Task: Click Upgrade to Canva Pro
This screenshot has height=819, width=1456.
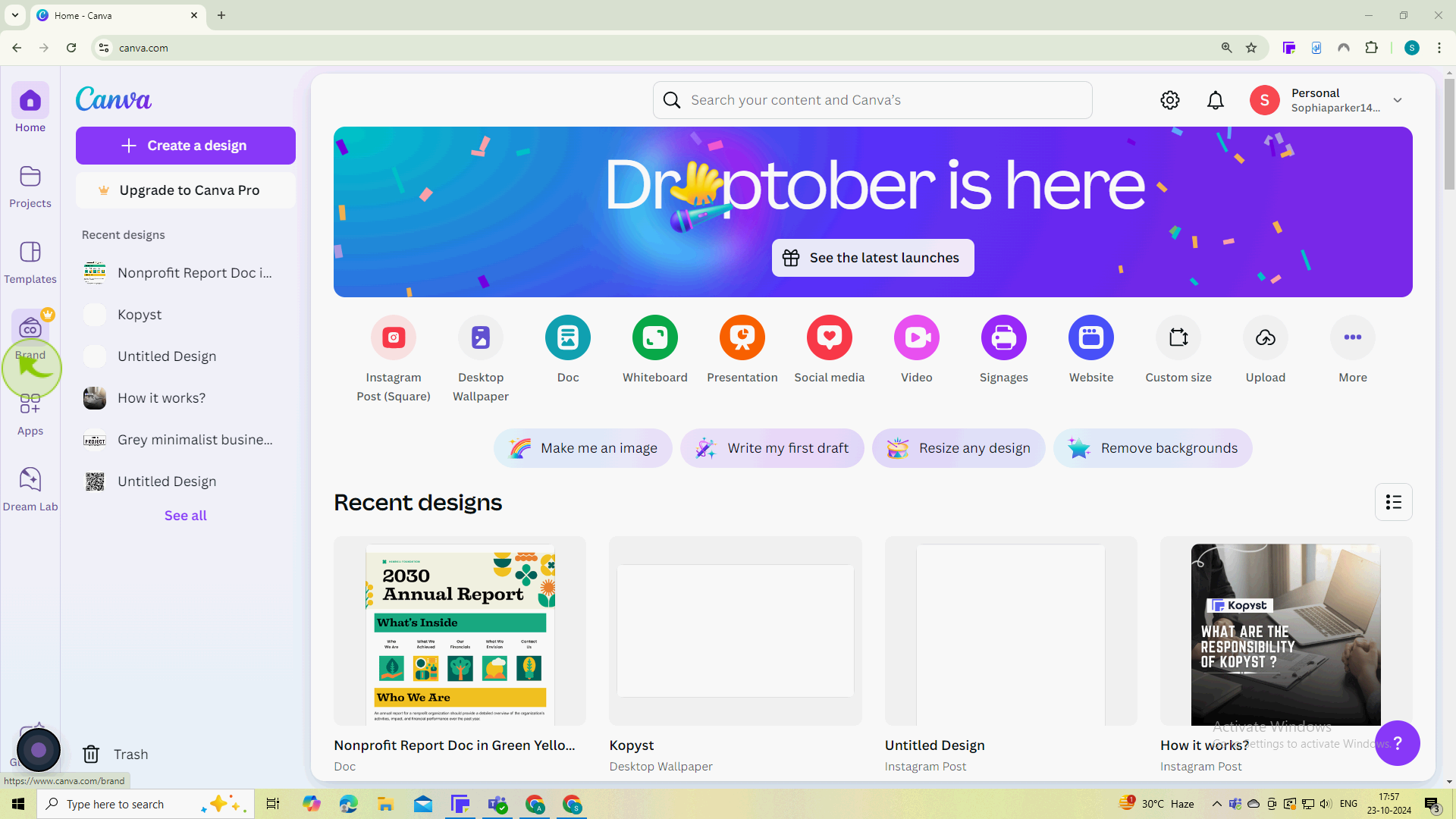Action: tap(186, 190)
